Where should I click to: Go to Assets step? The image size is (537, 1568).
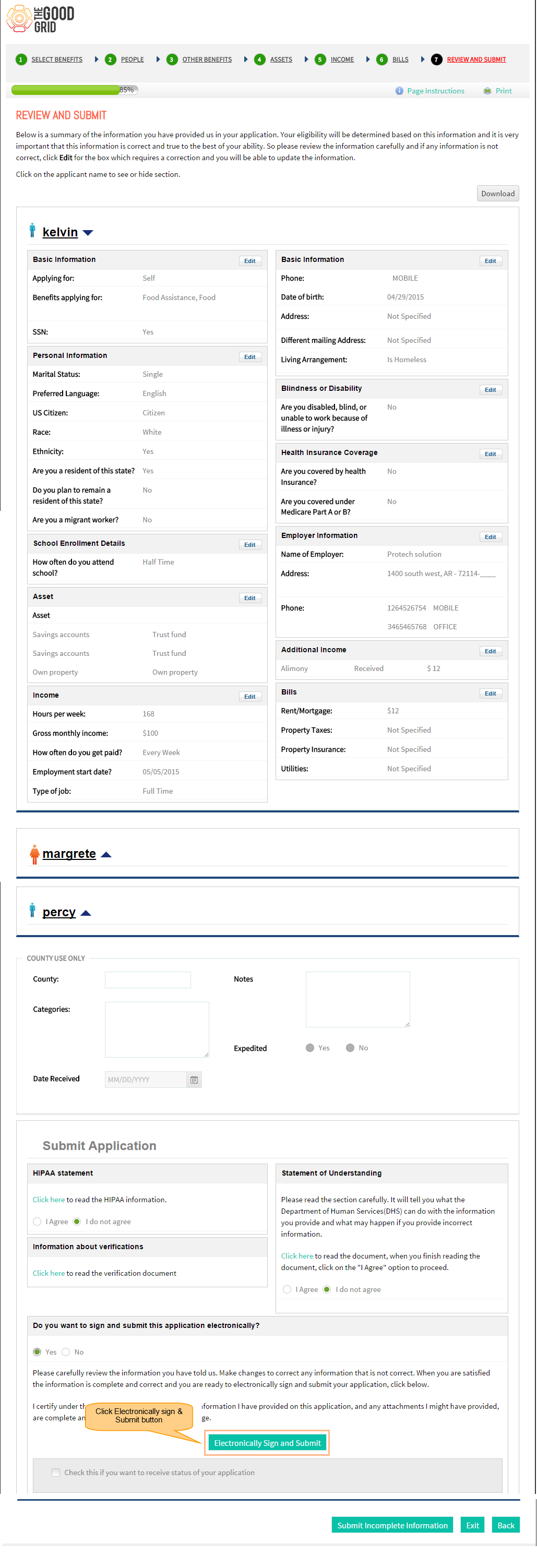click(x=281, y=59)
